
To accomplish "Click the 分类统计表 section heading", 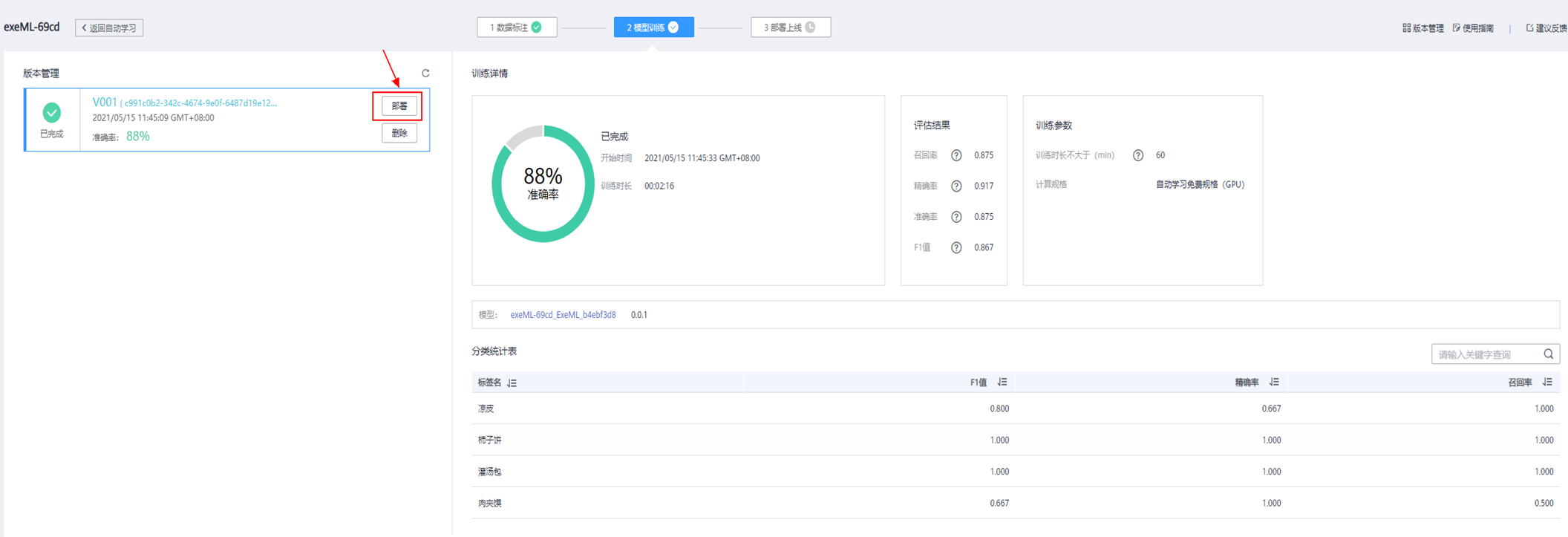I will click(494, 351).
